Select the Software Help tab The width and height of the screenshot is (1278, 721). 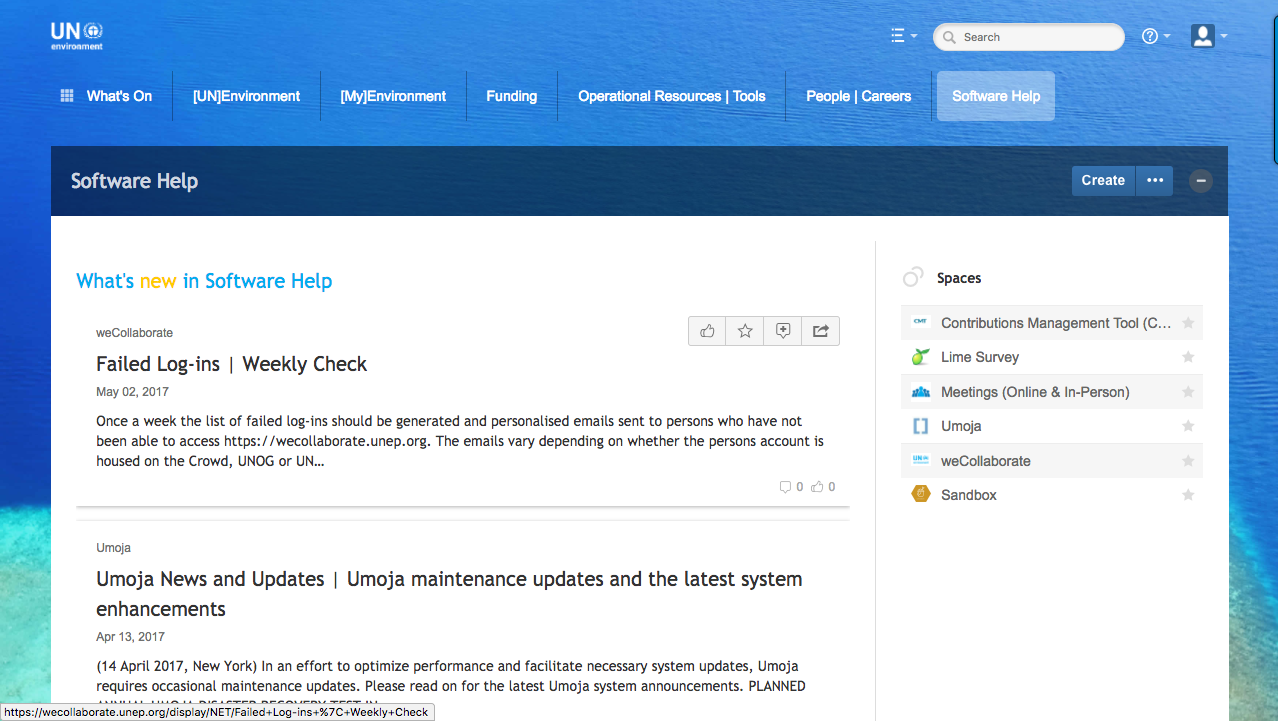tap(996, 96)
